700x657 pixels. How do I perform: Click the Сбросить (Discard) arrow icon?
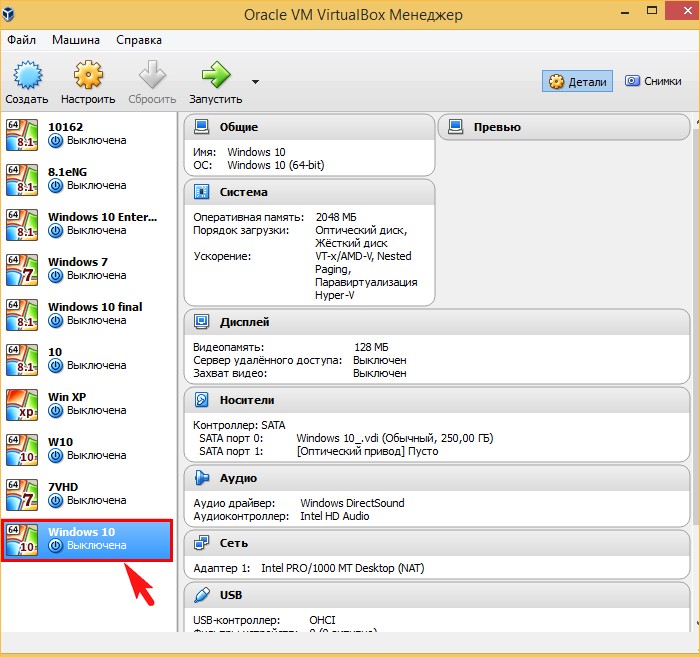pyautogui.click(x=152, y=75)
